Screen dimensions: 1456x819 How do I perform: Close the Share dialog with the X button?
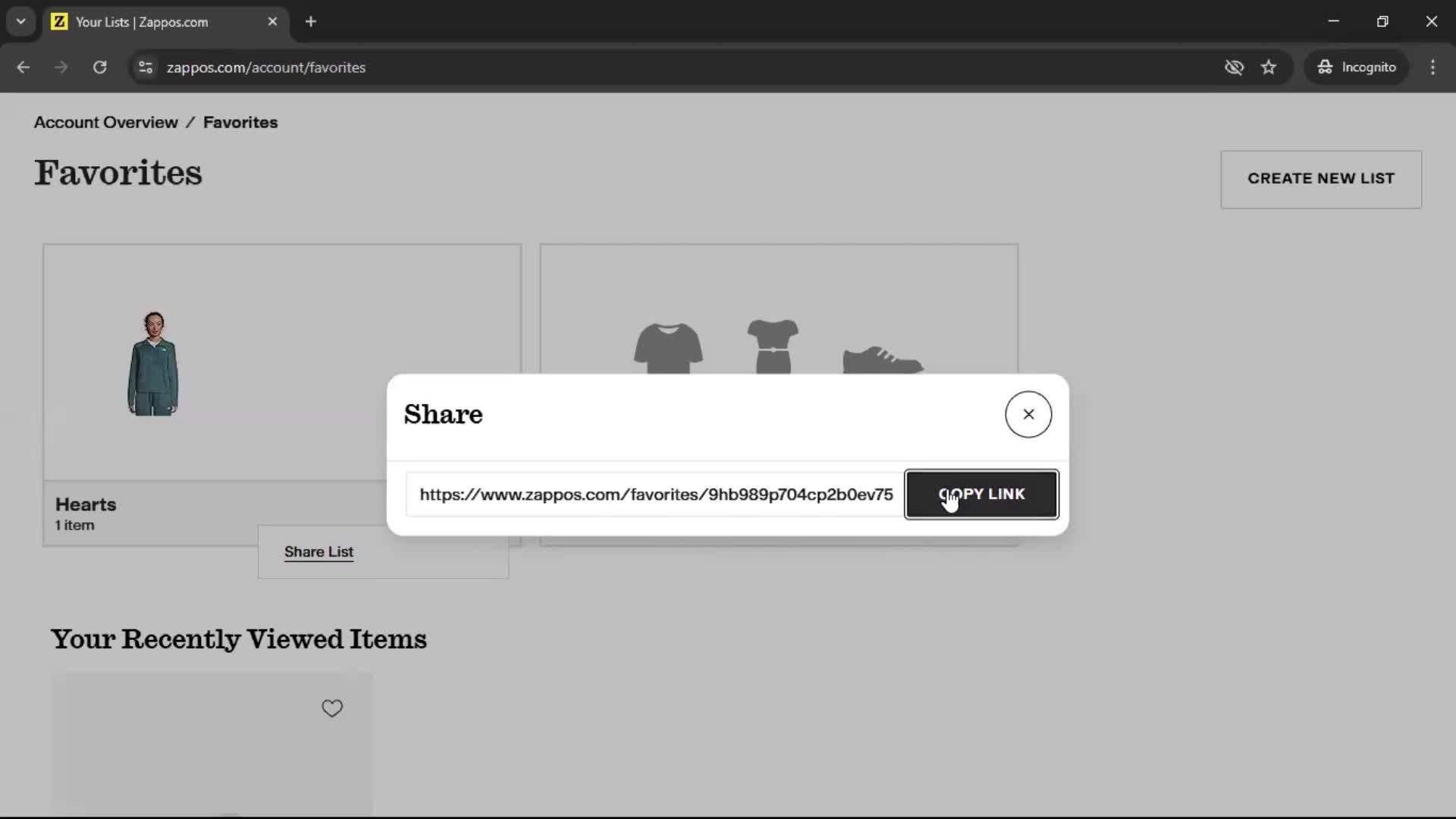click(1028, 414)
